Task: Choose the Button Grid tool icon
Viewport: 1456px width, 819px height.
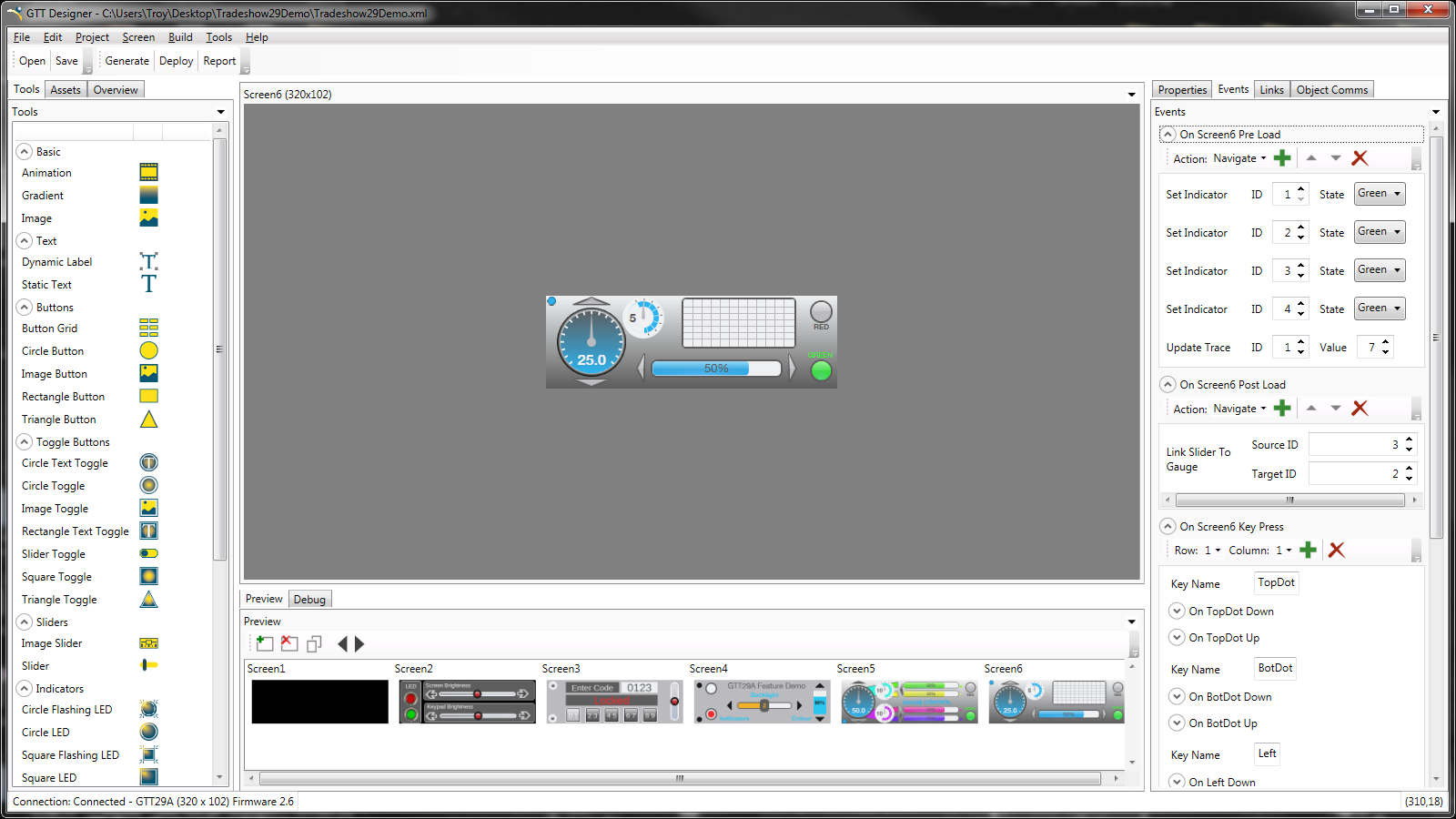Action: pos(149,328)
